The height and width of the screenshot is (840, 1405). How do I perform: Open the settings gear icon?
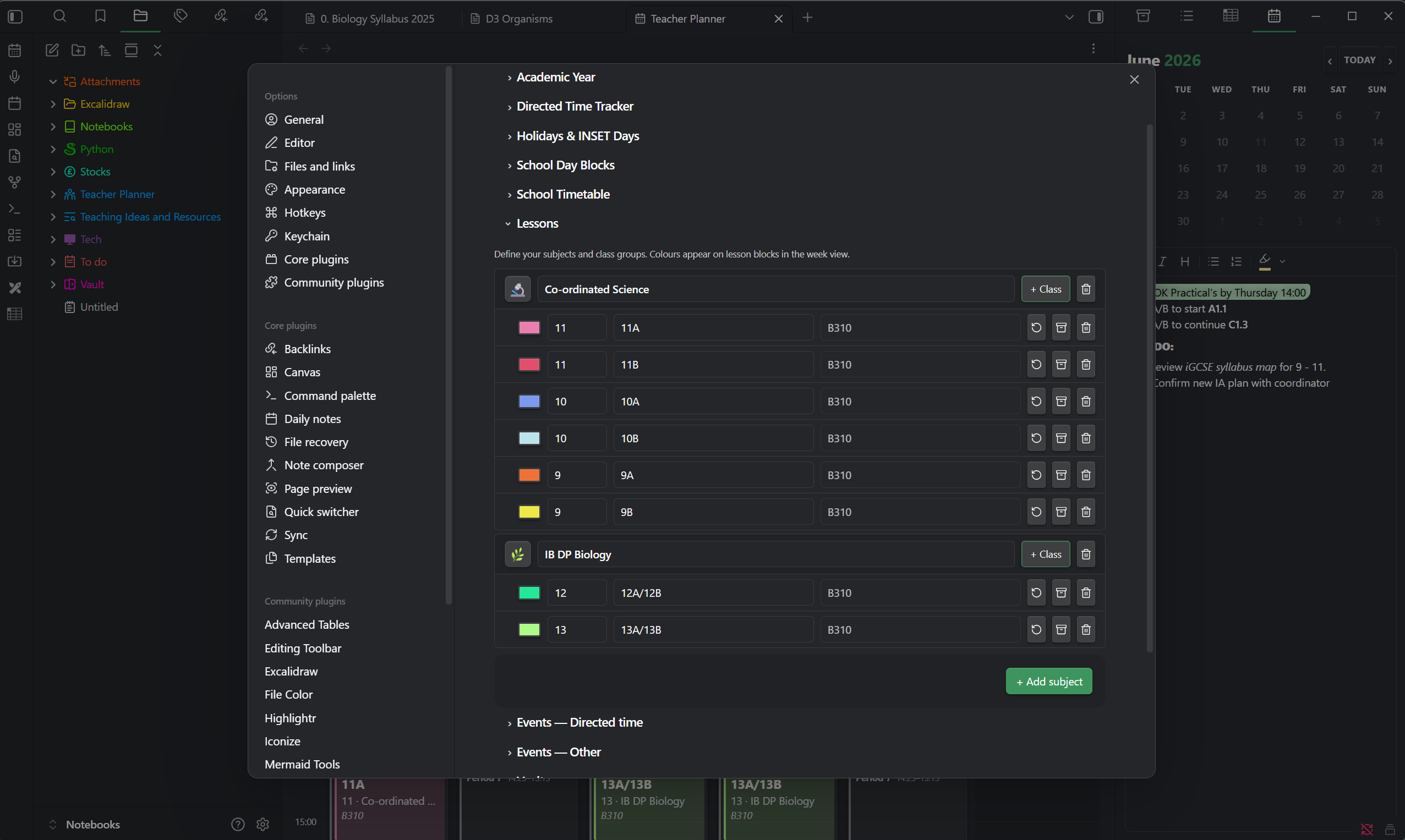click(x=263, y=824)
